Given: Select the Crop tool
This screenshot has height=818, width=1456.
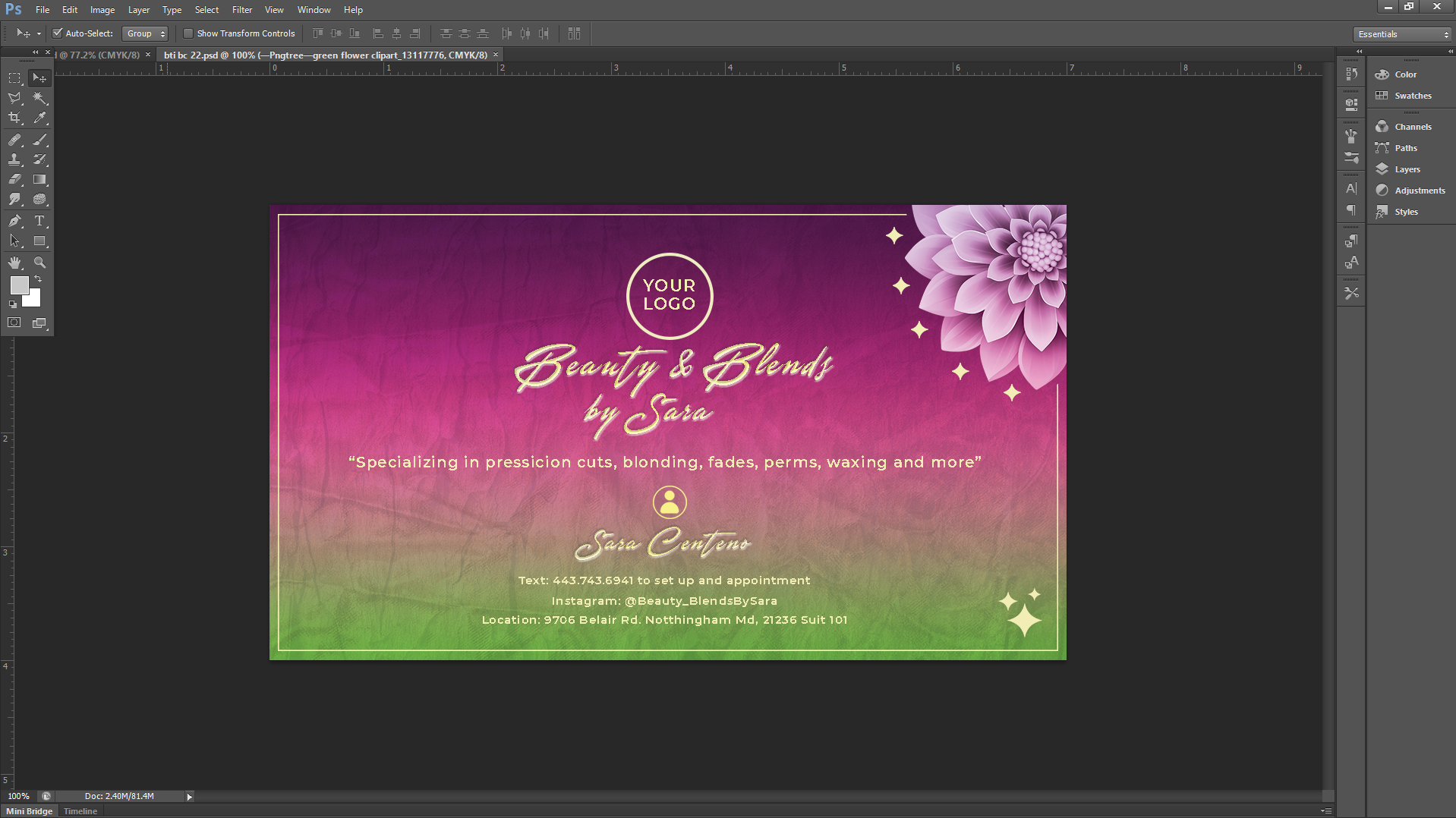Looking at the screenshot, I should 14,118.
